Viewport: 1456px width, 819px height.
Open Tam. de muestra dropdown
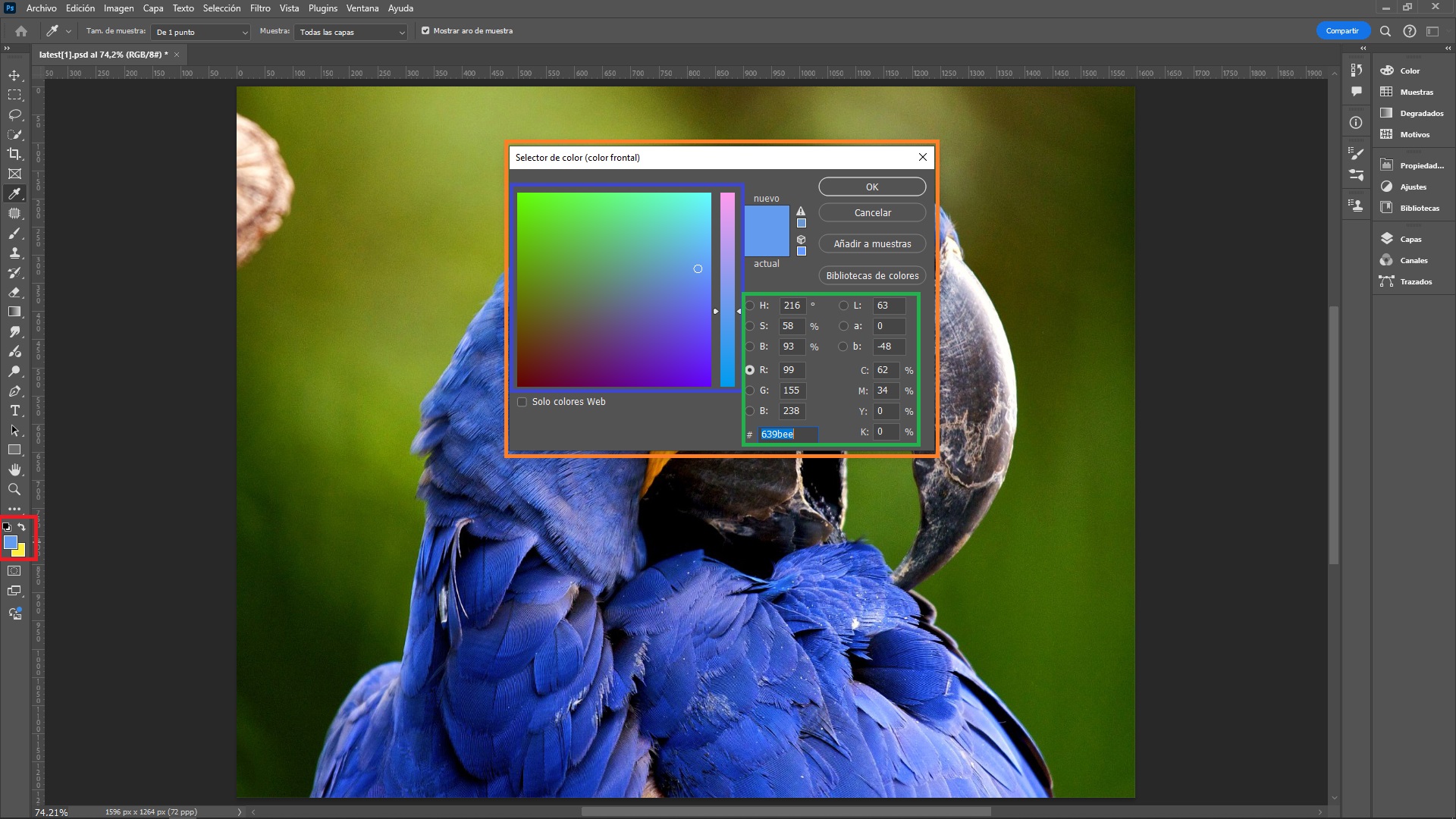(x=200, y=32)
